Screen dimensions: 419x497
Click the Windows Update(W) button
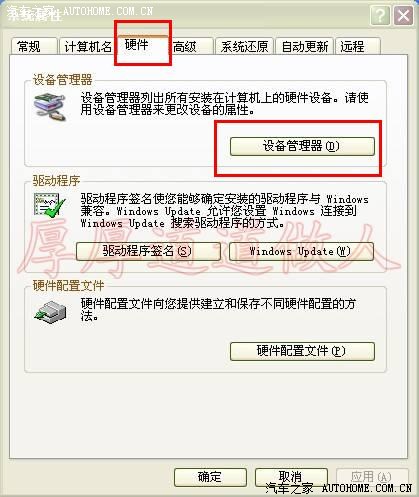point(301,251)
